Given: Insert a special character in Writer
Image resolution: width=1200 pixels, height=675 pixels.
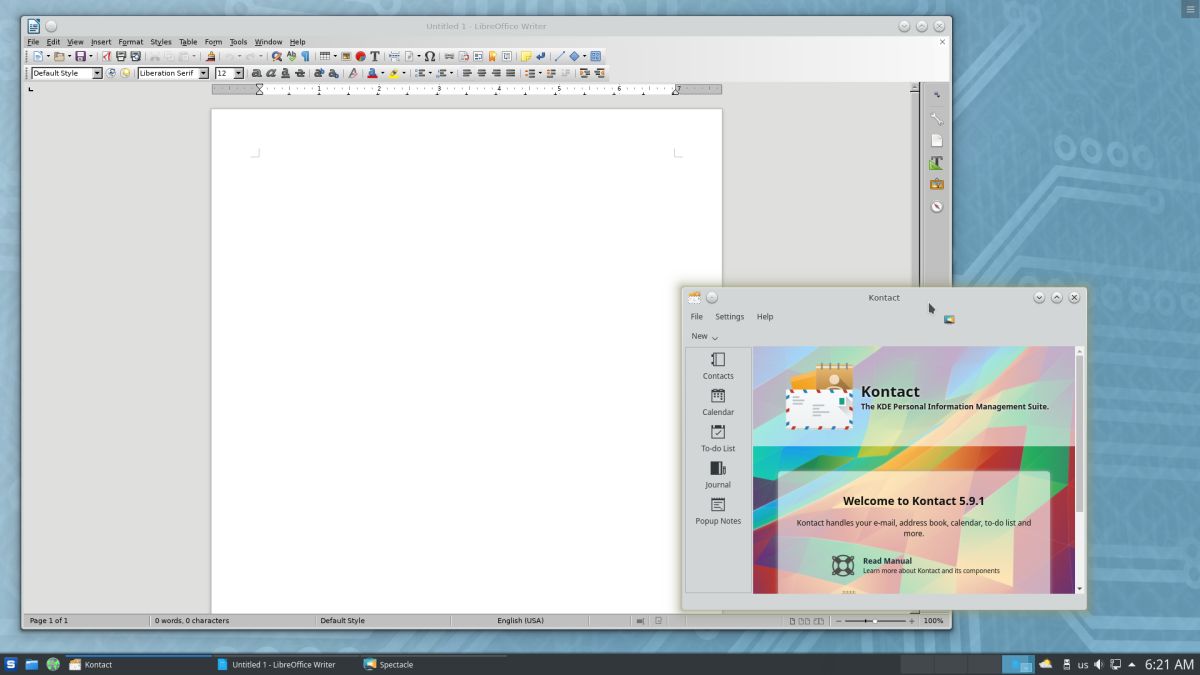Looking at the screenshot, I should [x=428, y=56].
